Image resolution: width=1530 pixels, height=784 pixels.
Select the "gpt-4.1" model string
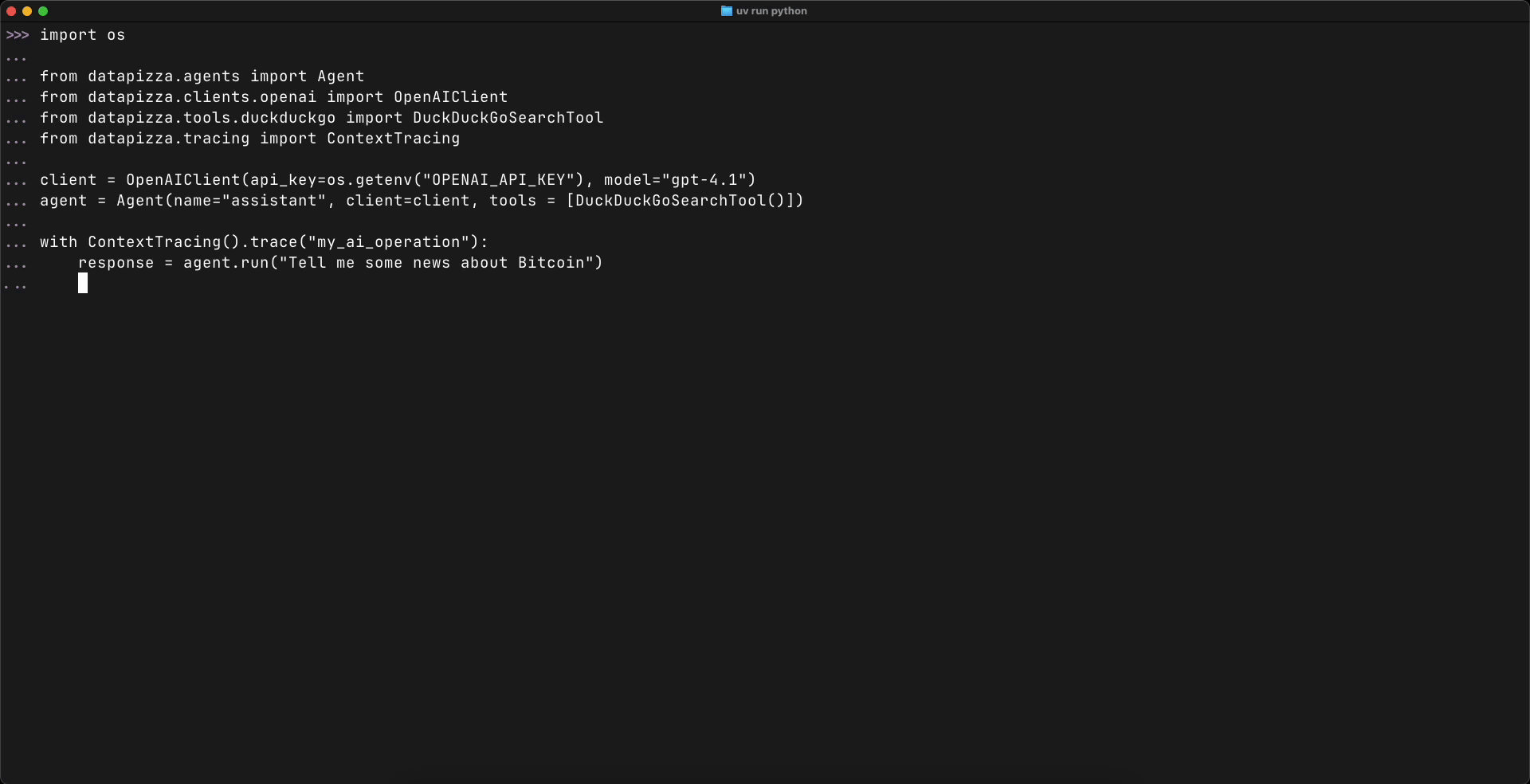704,180
